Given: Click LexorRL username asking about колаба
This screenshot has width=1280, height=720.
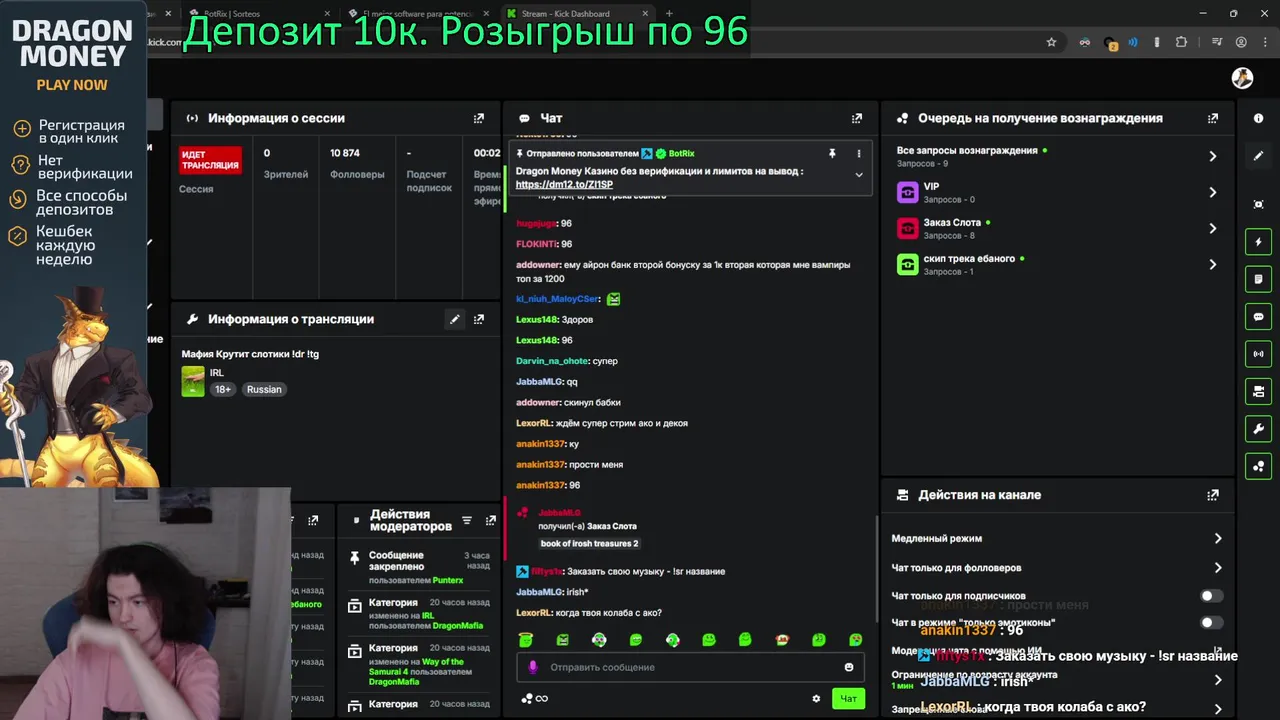Looking at the screenshot, I should pos(534,613).
